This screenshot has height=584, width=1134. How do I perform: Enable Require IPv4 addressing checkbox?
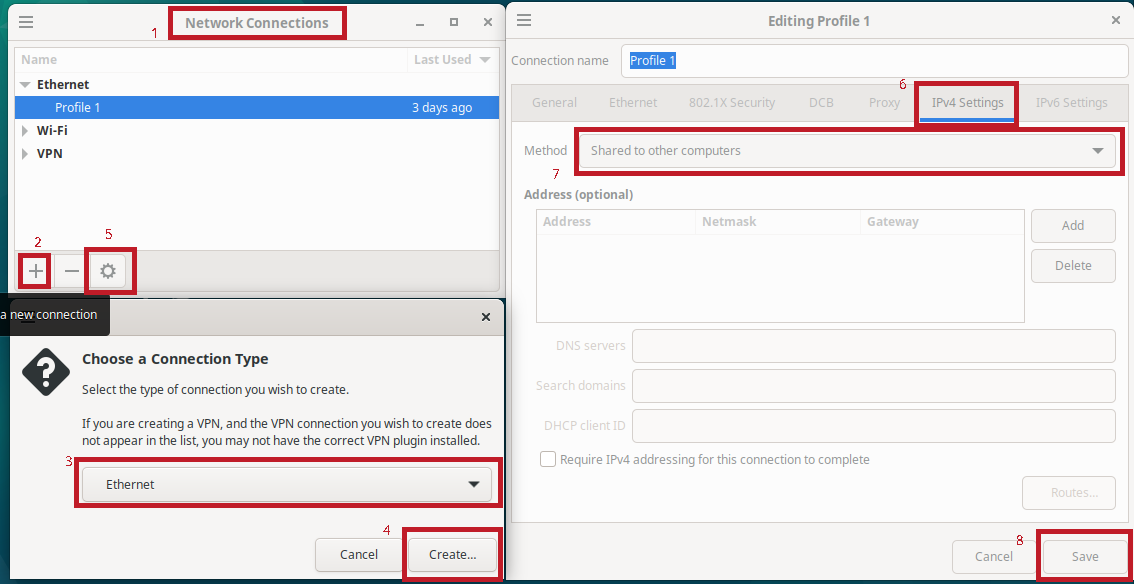coord(548,460)
